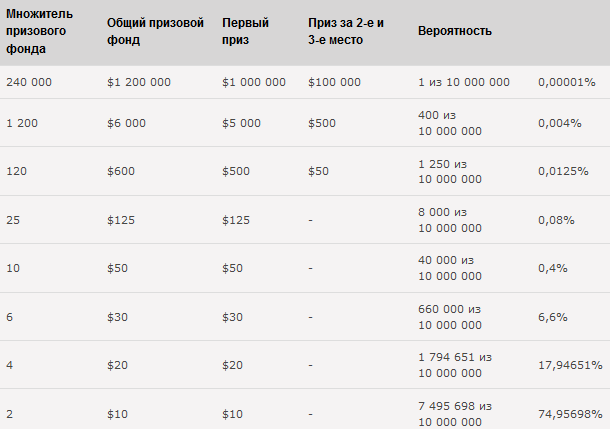Click the Множитель призового фонда column header
610x429 pixels.
(39, 31)
